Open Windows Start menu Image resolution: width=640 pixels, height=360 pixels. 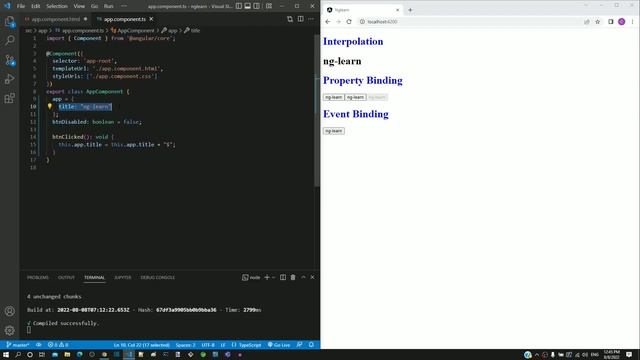pos(6,355)
